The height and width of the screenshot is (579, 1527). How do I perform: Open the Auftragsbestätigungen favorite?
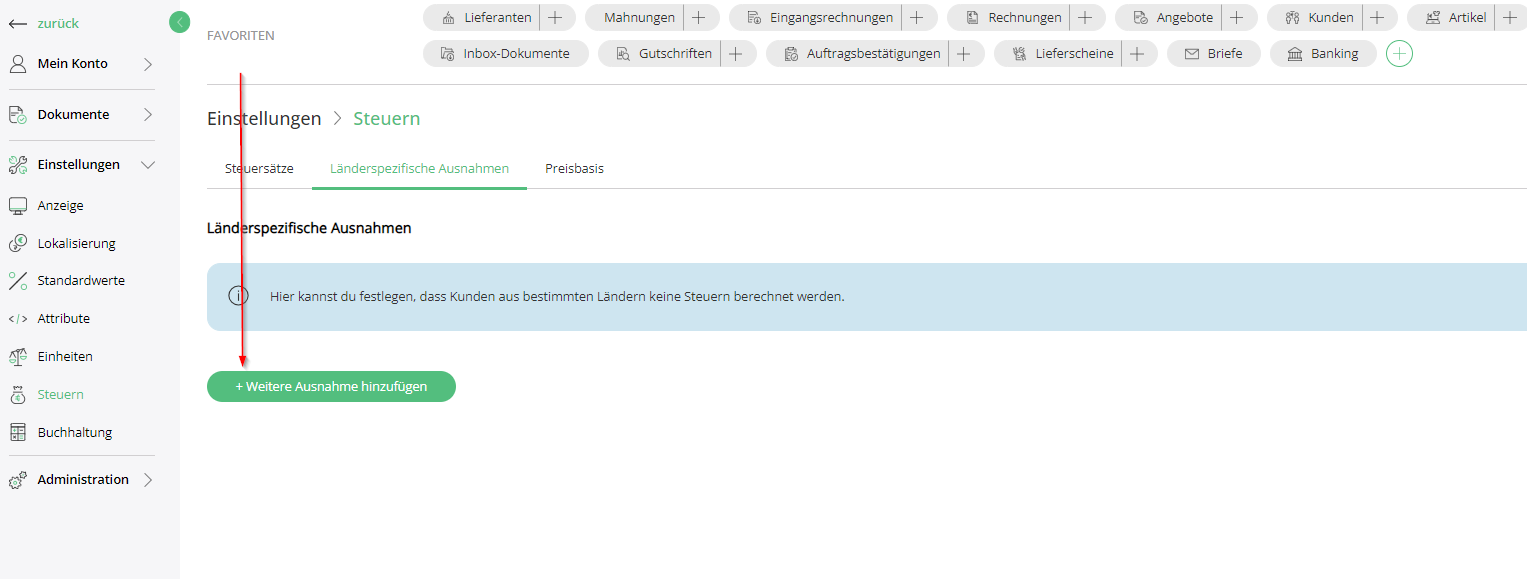[x=862, y=54]
